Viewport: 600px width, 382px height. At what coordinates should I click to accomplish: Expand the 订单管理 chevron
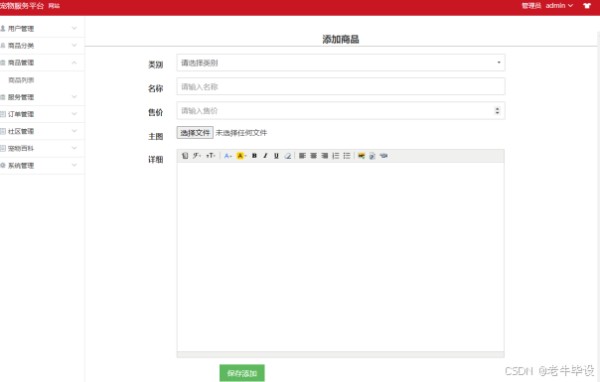(74, 114)
